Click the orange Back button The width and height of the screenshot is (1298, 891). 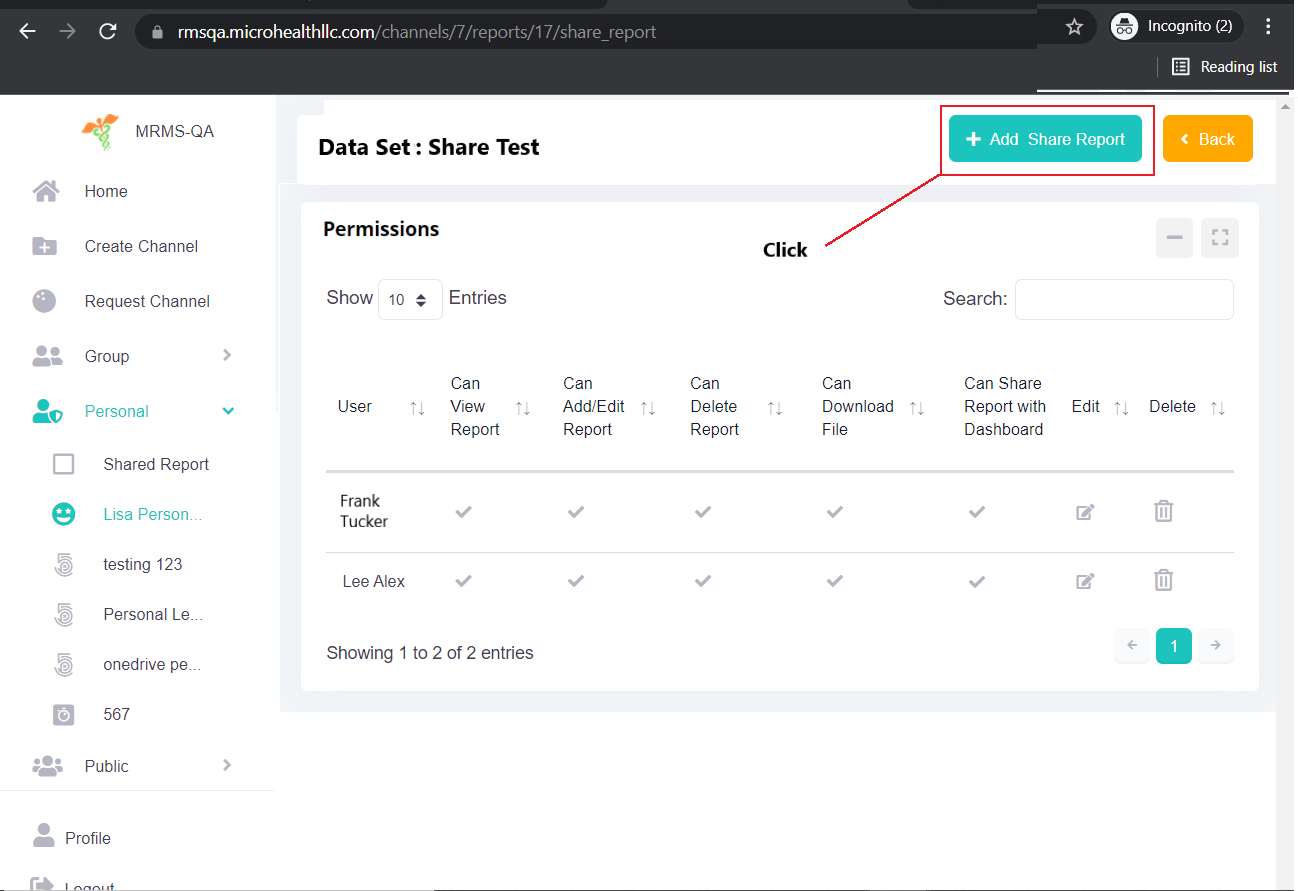(1207, 139)
